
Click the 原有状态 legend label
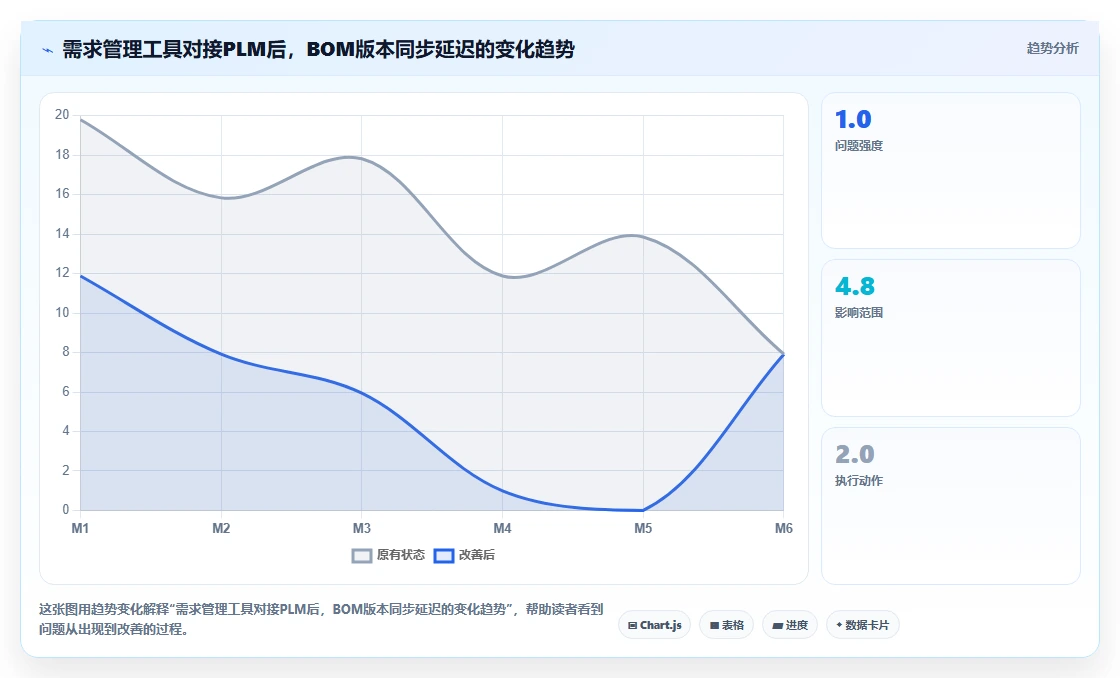click(401, 555)
